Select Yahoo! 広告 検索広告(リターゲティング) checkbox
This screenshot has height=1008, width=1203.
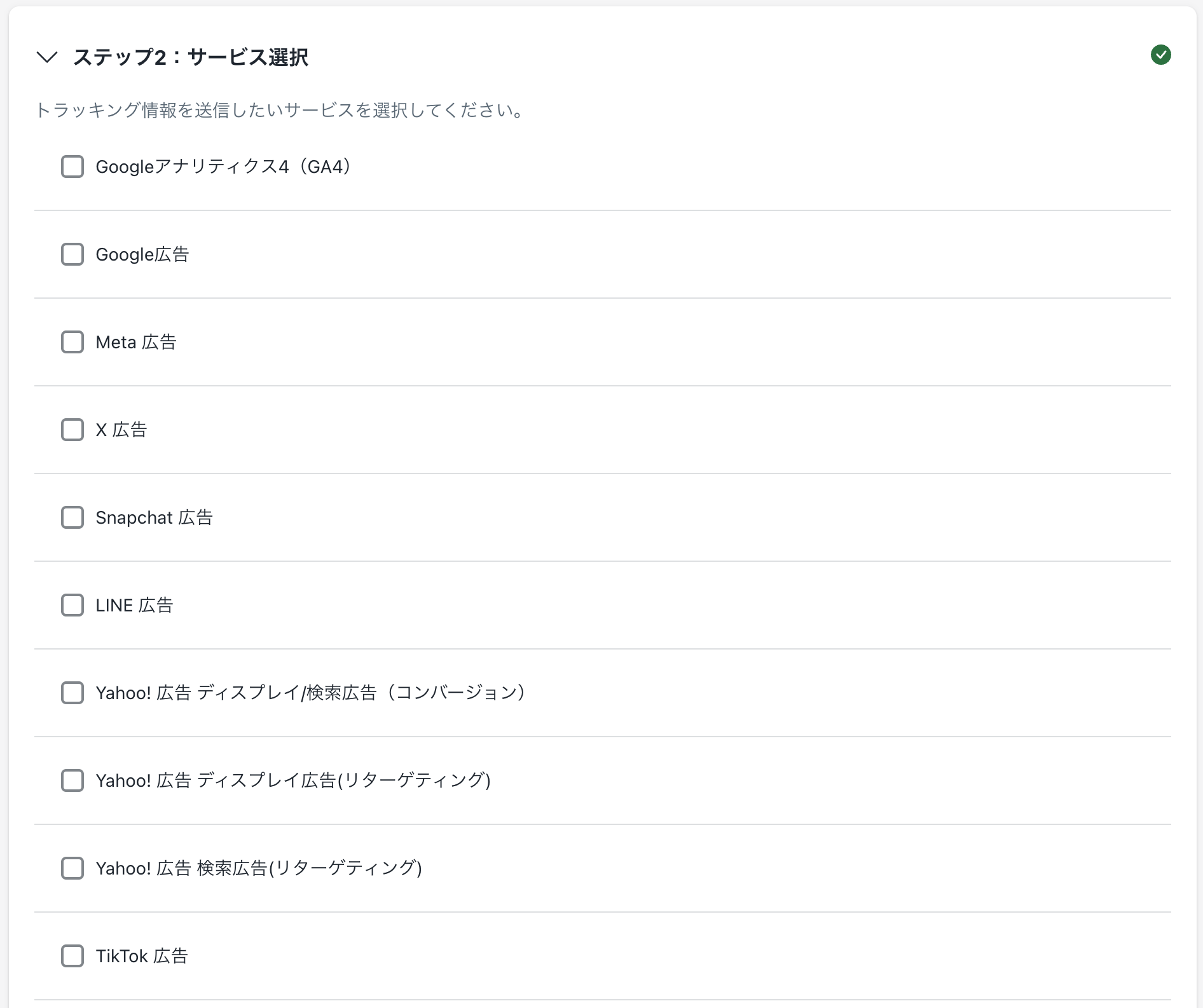72,868
